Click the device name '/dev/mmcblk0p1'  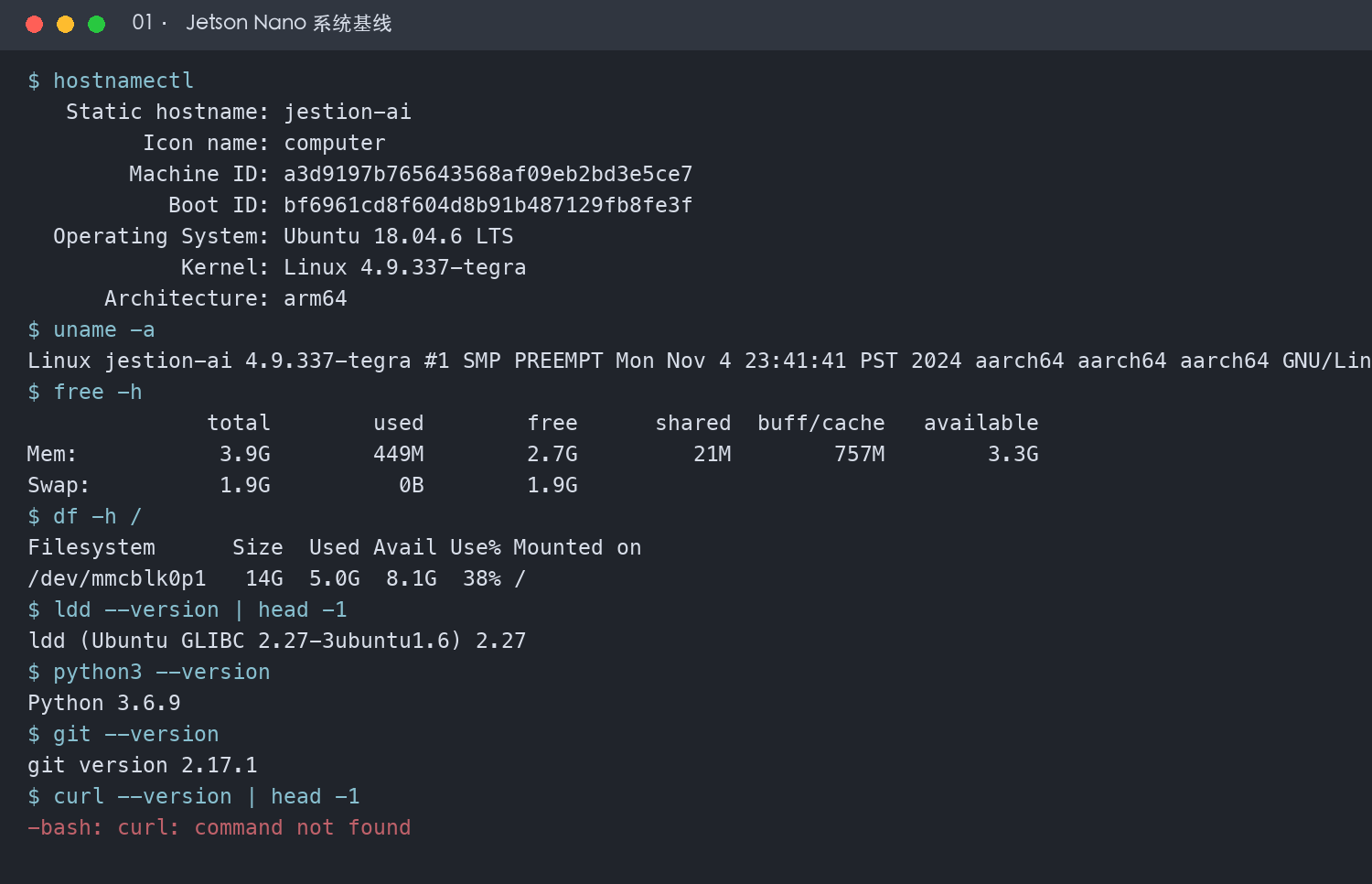point(117,578)
